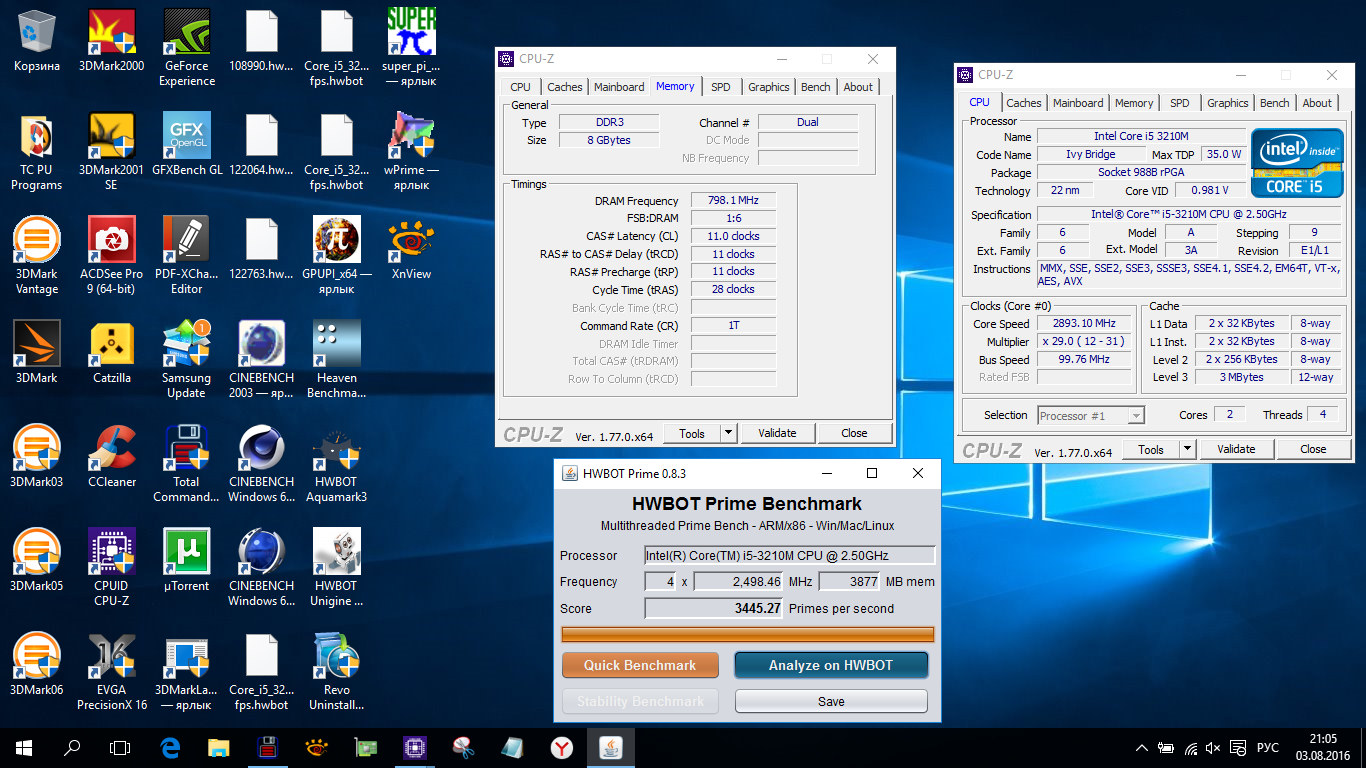This screenshot has width=1366, height=768.
Task: Open the GFXBench GL desktop icon
Action: point(187,144)
